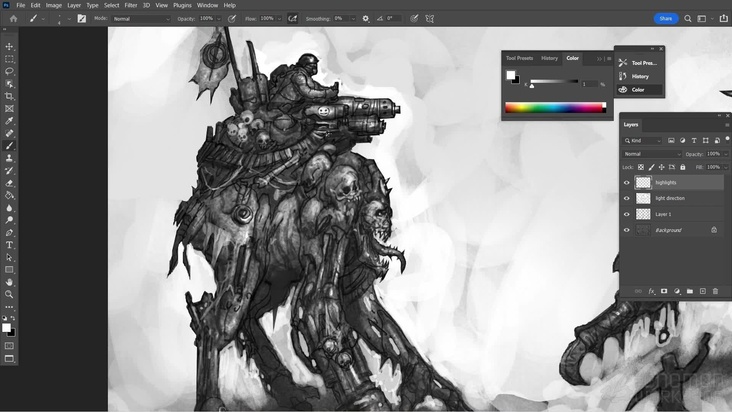The height and width of the screenshot is (412, 732).
Task: Select the Hand tool
Action: tap(9, 282)
